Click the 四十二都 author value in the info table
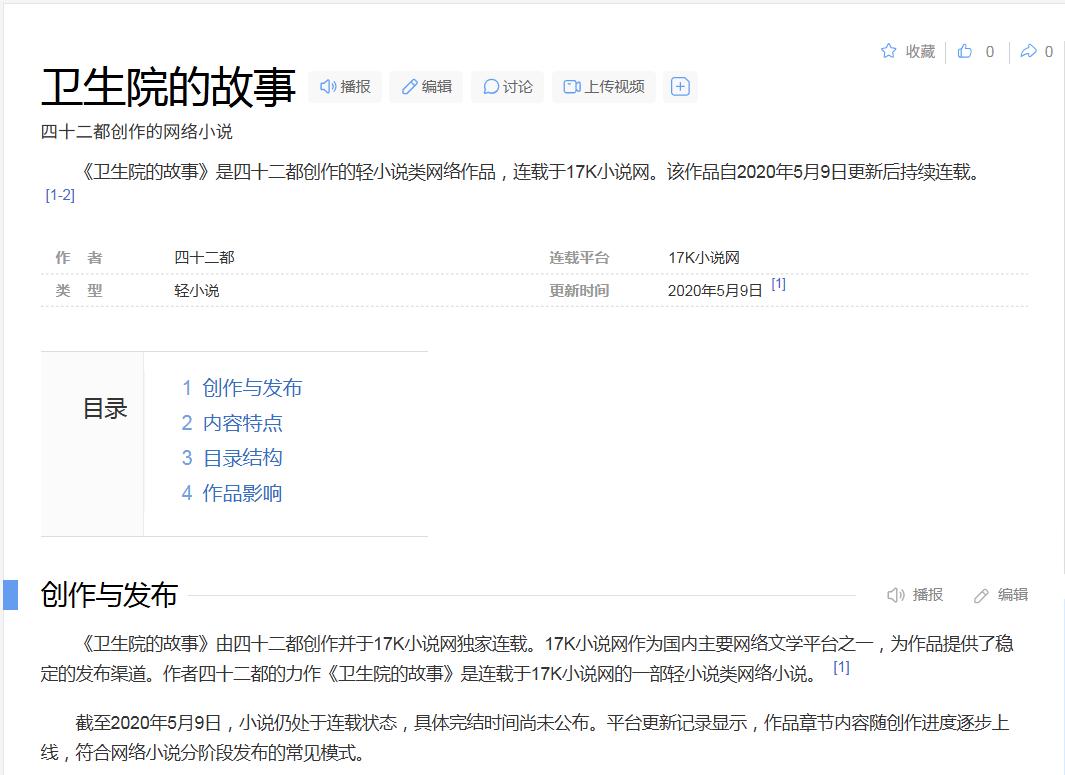Screen dimensions: 1065x775 click(204, 258)
